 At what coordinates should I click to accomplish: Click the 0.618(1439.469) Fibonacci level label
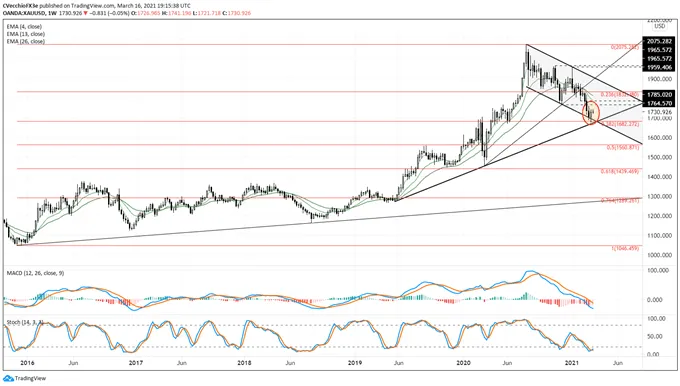click(619, 171)
